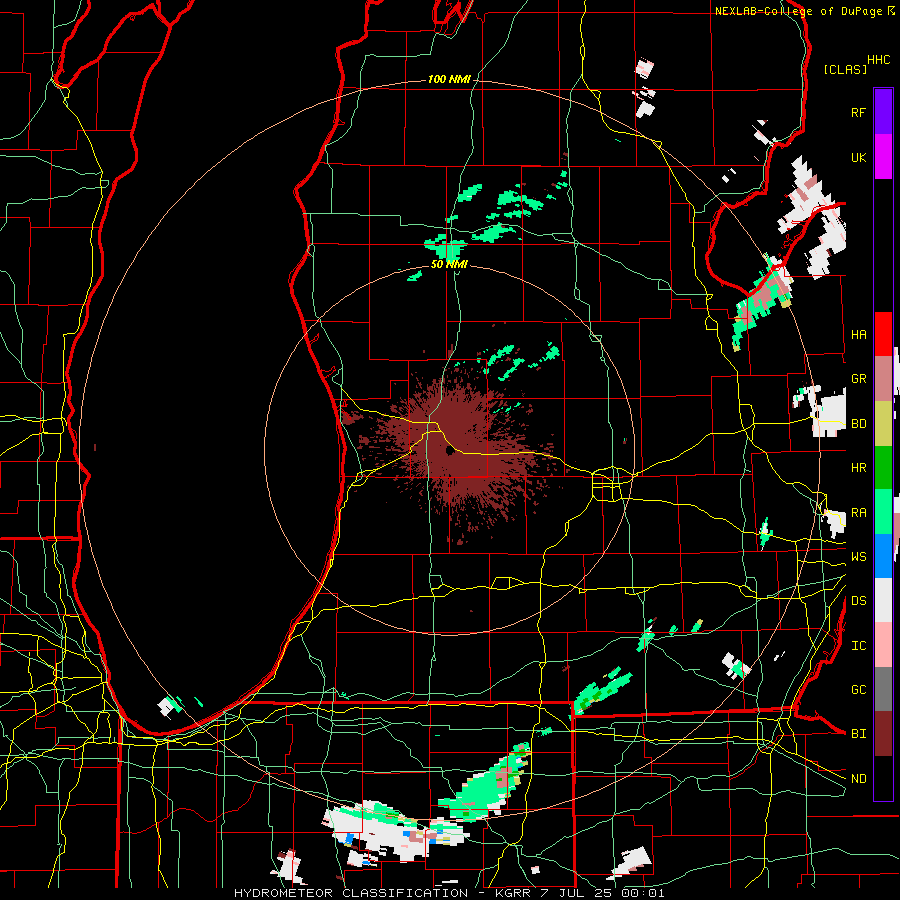
Task: Click the 'DS' legend label
Action: tap(858, 601)
